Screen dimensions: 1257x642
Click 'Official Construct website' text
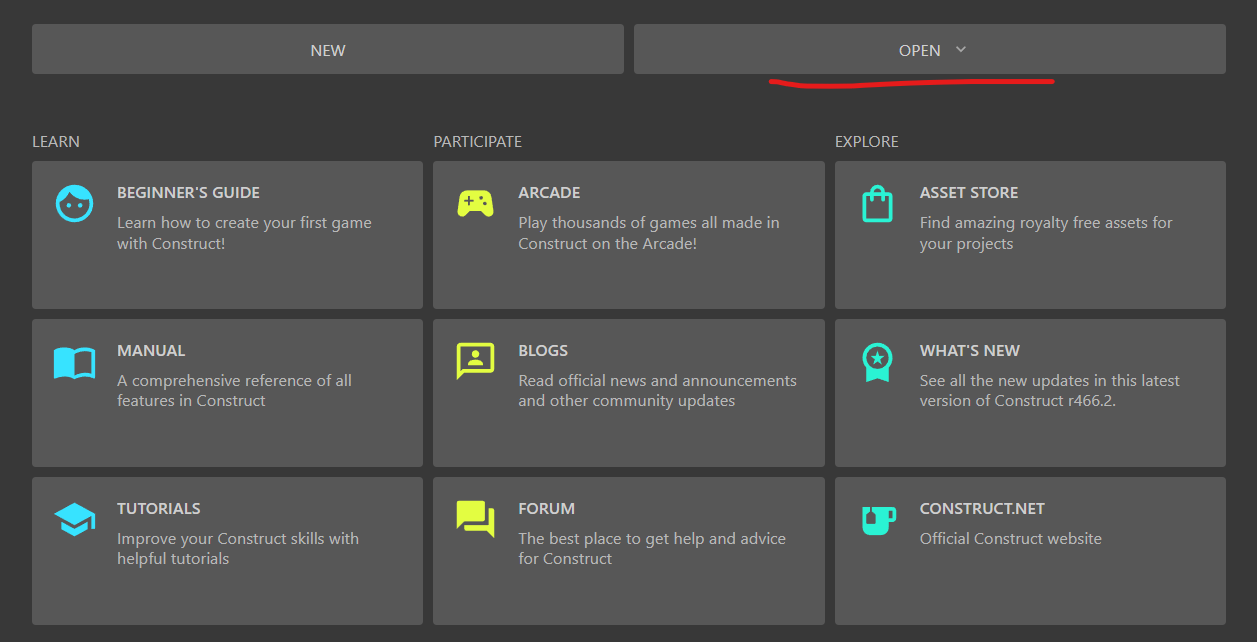click(1011, 539)
